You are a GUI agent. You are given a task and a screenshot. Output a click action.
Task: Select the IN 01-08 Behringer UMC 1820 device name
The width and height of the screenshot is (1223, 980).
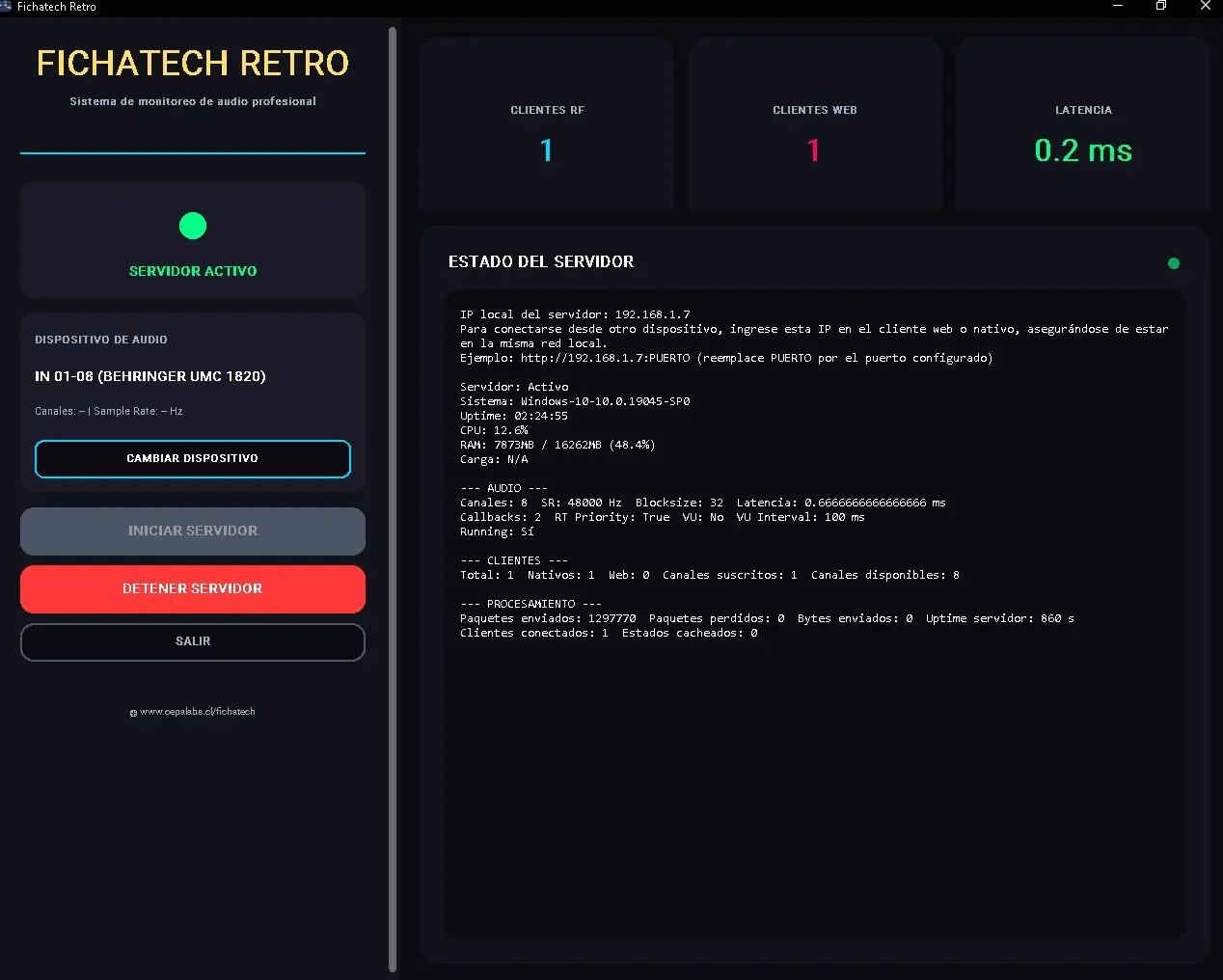(150, 376)
